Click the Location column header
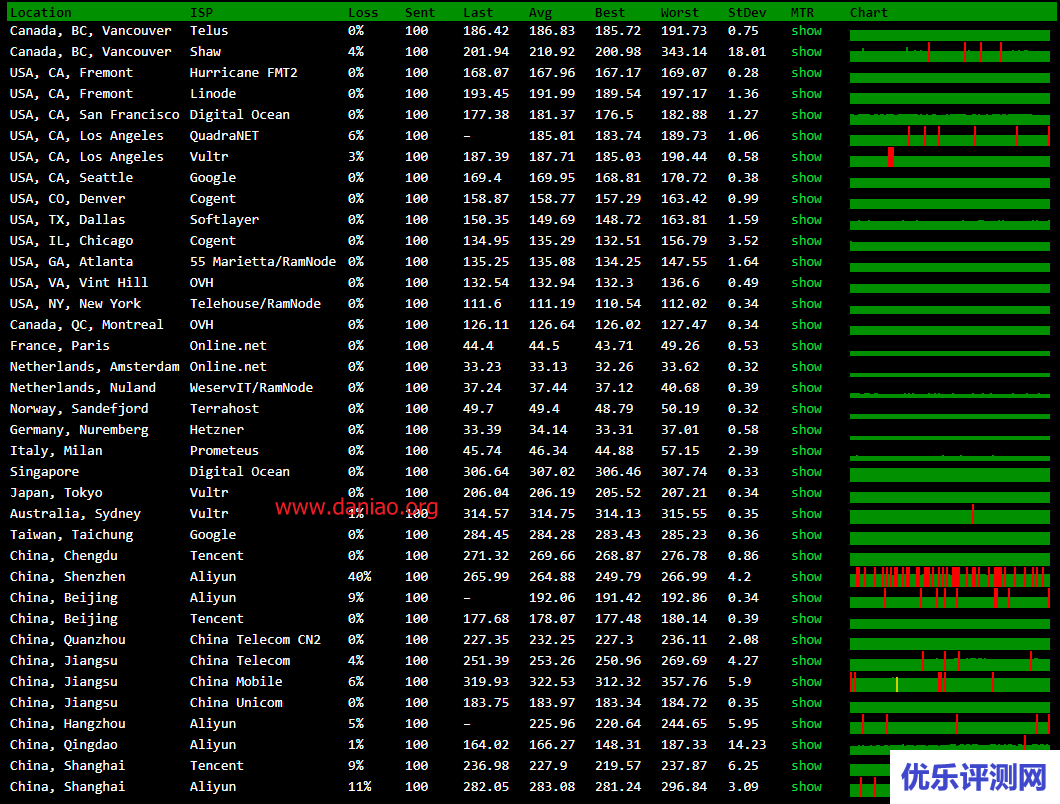1060x804 pixels. point(41,12)
